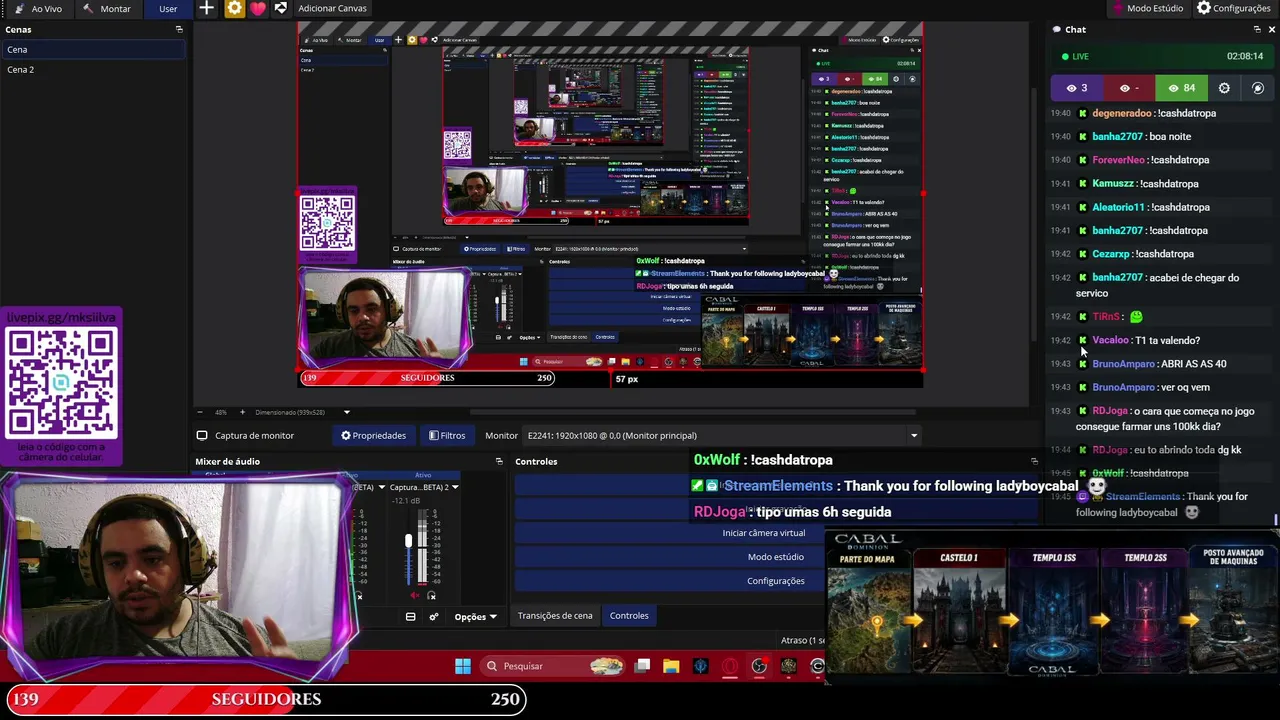The width and height of the screenshot is (1280, 720).
Task: Toggle mute on Captura BETA 2 channel
Action: coord(416,596)
